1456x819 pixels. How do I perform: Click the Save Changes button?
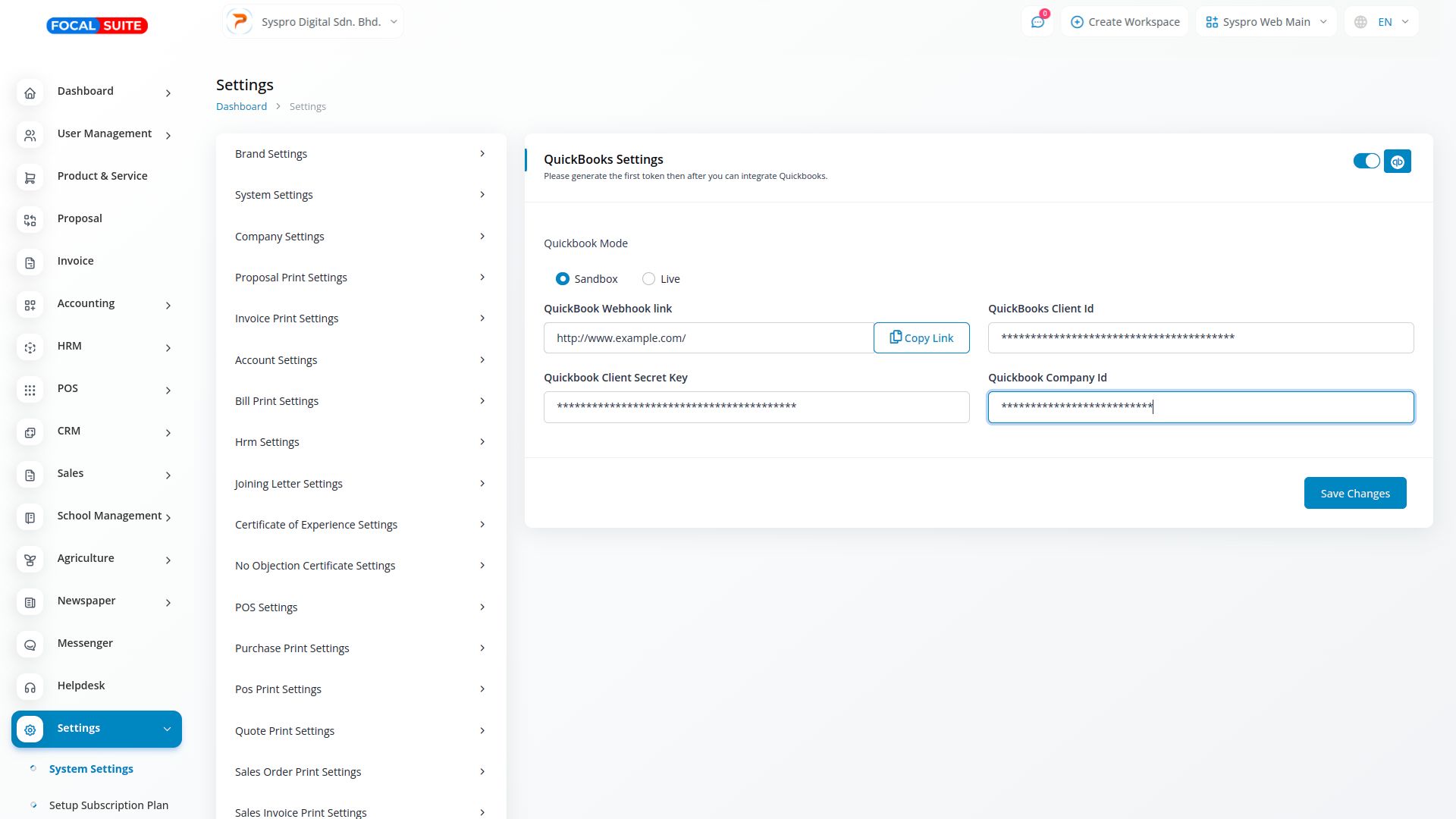[x=1354, y=493]
